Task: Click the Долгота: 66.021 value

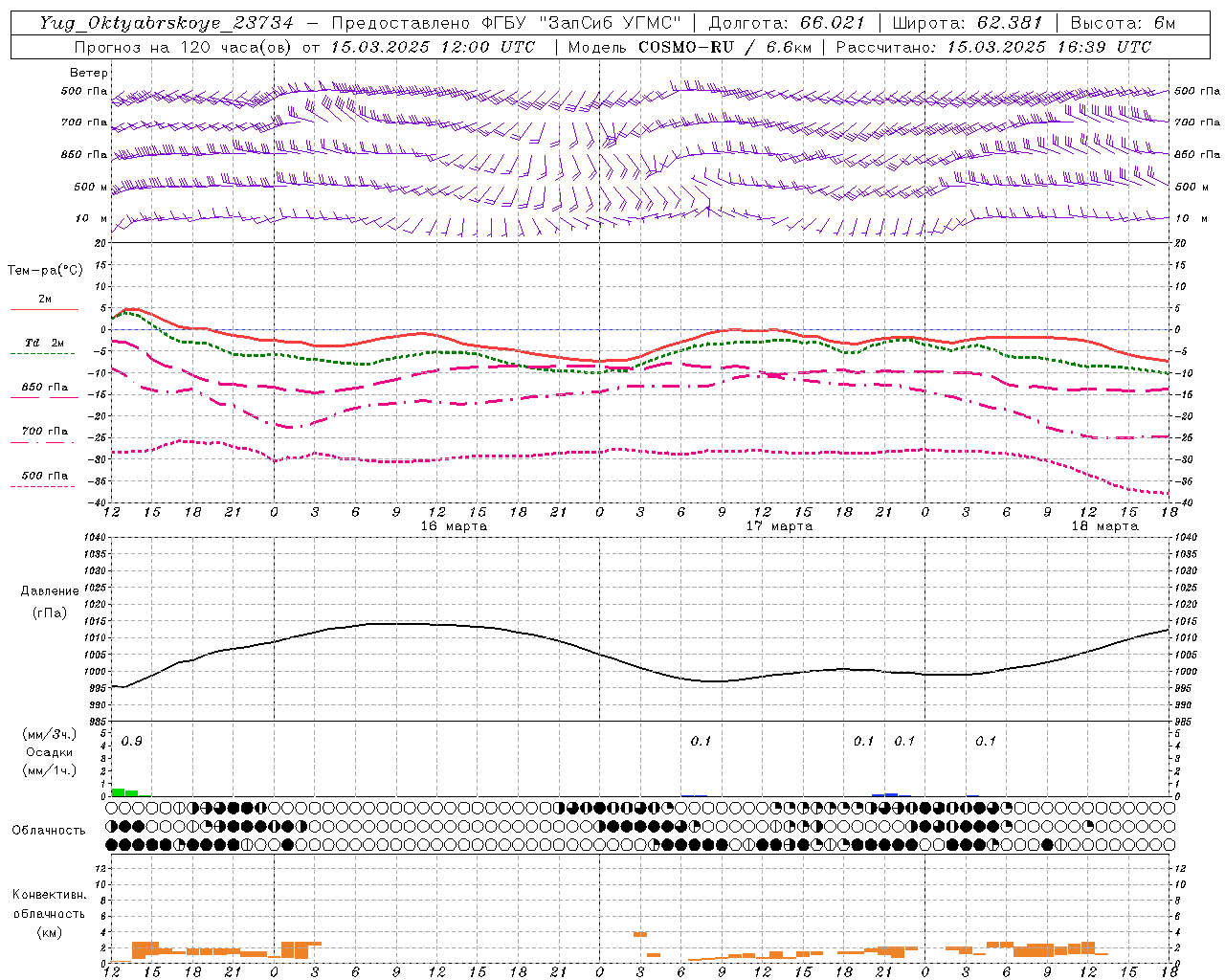Action: click(787, 23)
